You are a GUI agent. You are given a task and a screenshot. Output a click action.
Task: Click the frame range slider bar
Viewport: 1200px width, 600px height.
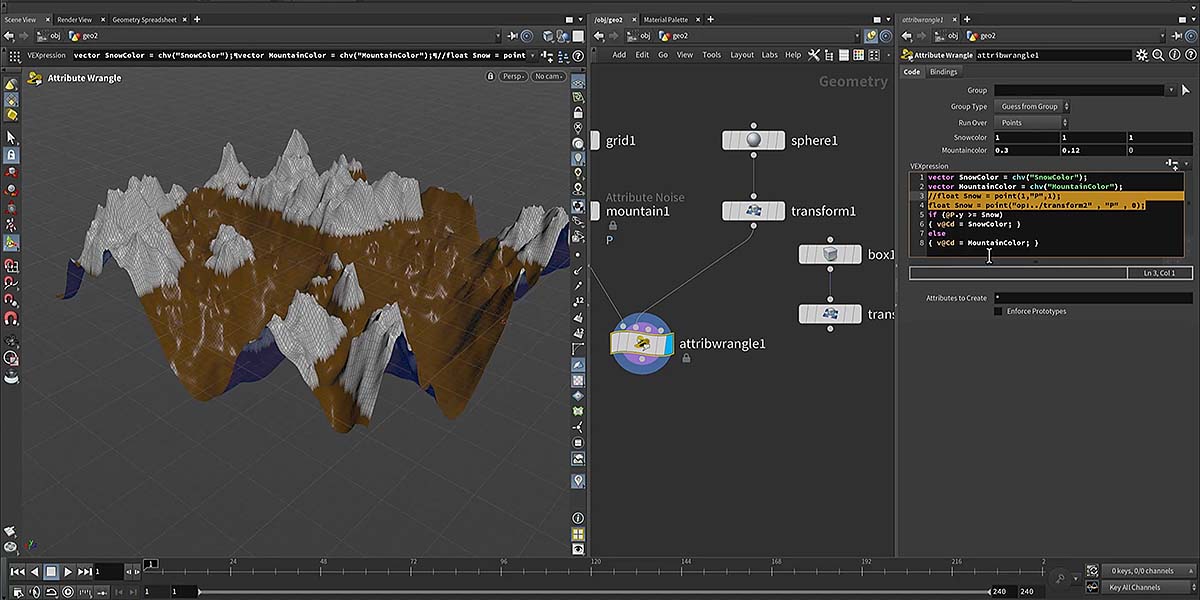(x=594, y=592)
